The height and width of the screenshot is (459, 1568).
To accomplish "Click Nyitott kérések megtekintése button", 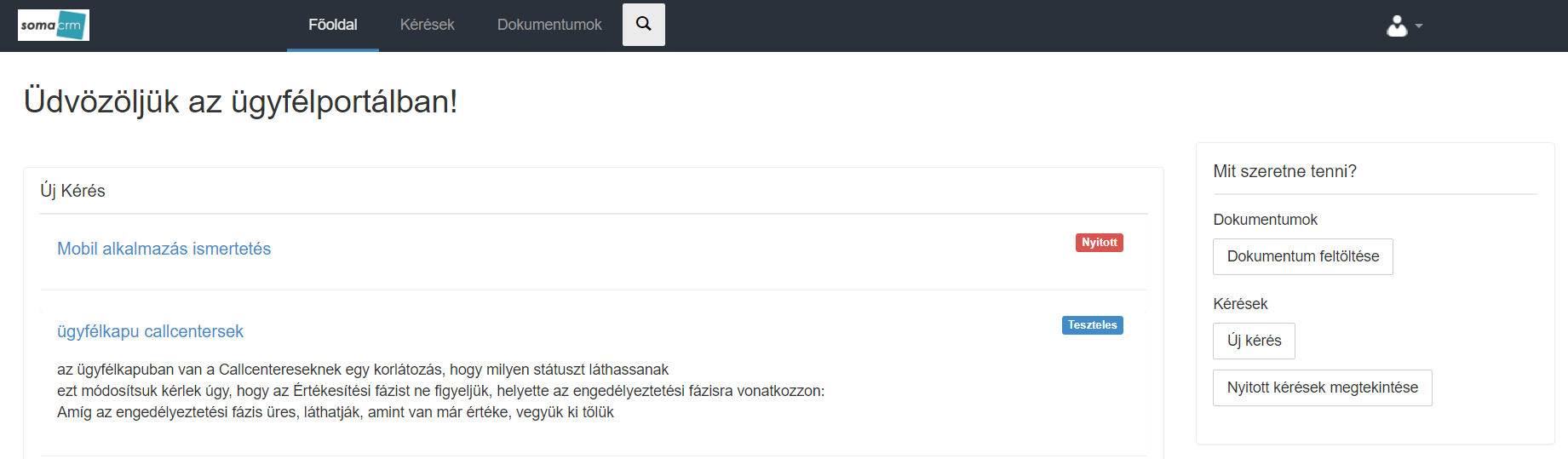I will click(x=1323, y=387).
